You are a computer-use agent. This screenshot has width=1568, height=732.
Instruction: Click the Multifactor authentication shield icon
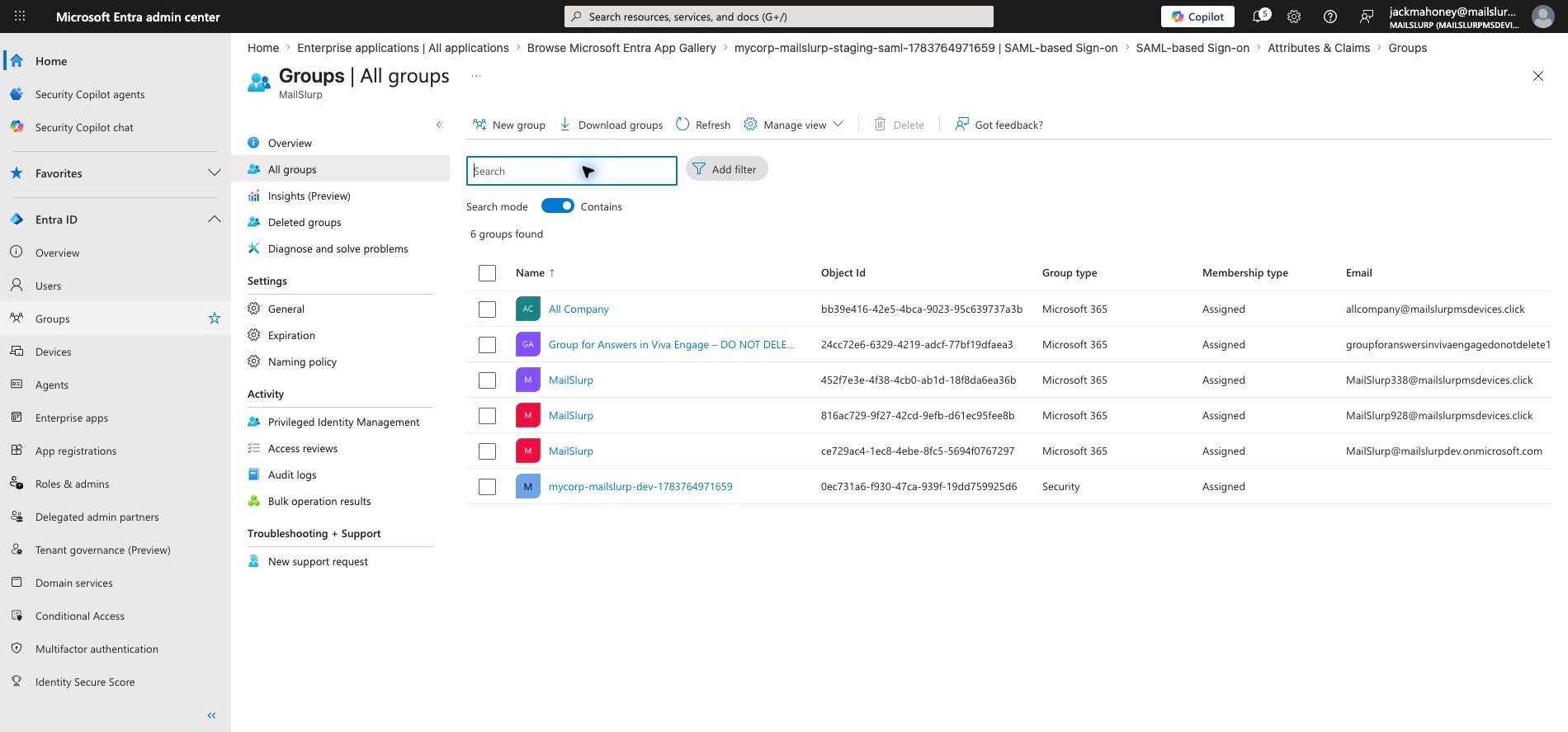click(x=17, y=648)
